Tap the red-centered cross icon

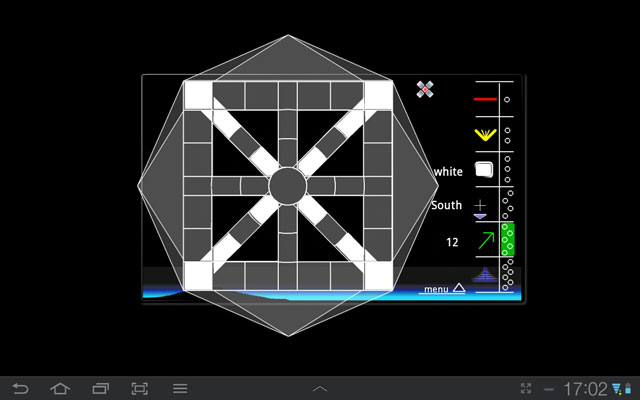[425, 89]
